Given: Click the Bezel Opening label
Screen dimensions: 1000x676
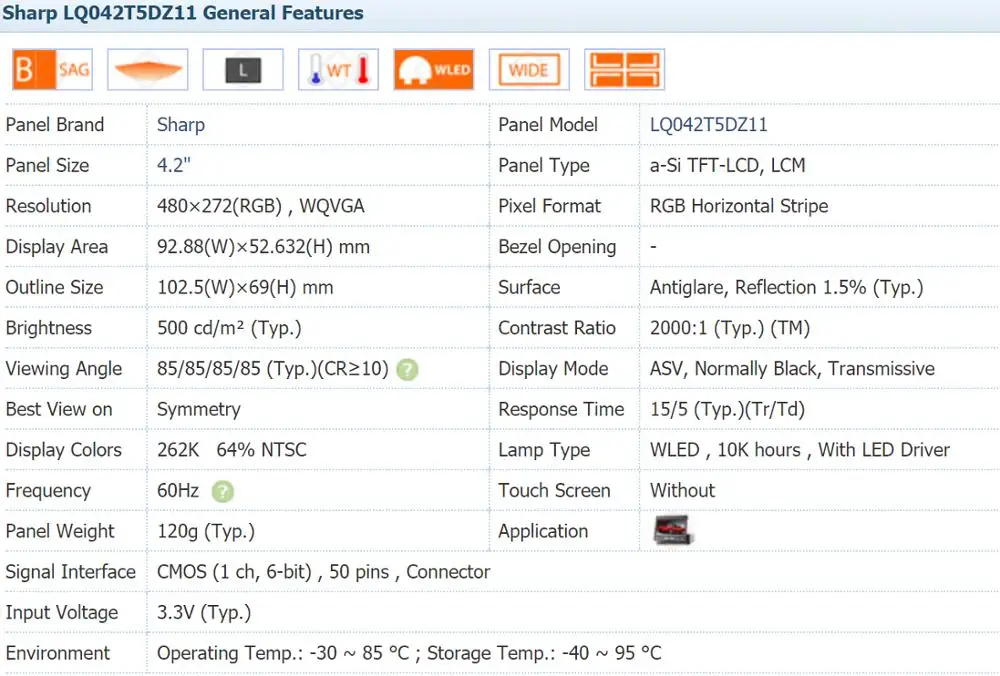Looking at the screenshot, I should (x=557, y=247).
